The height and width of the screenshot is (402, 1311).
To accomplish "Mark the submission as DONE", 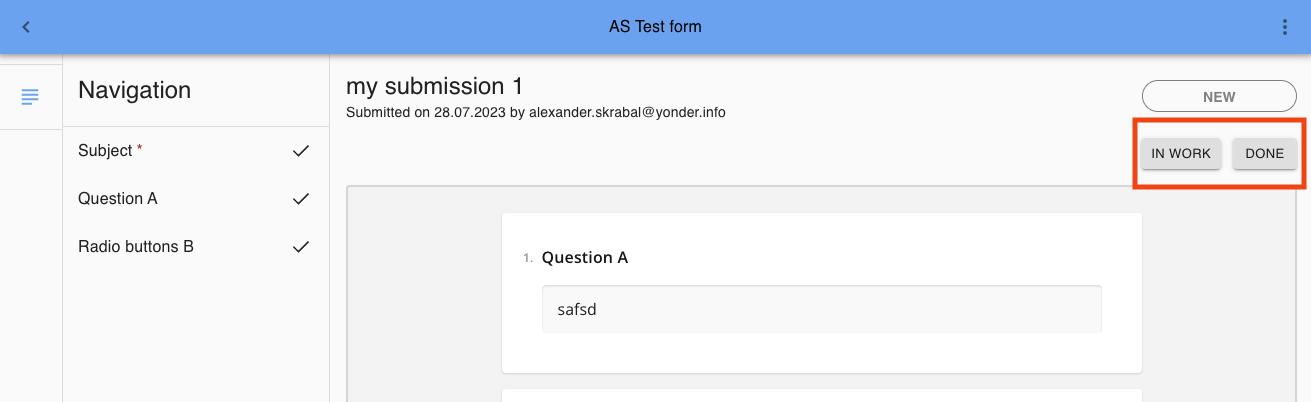I will (x=1264, y=154).
